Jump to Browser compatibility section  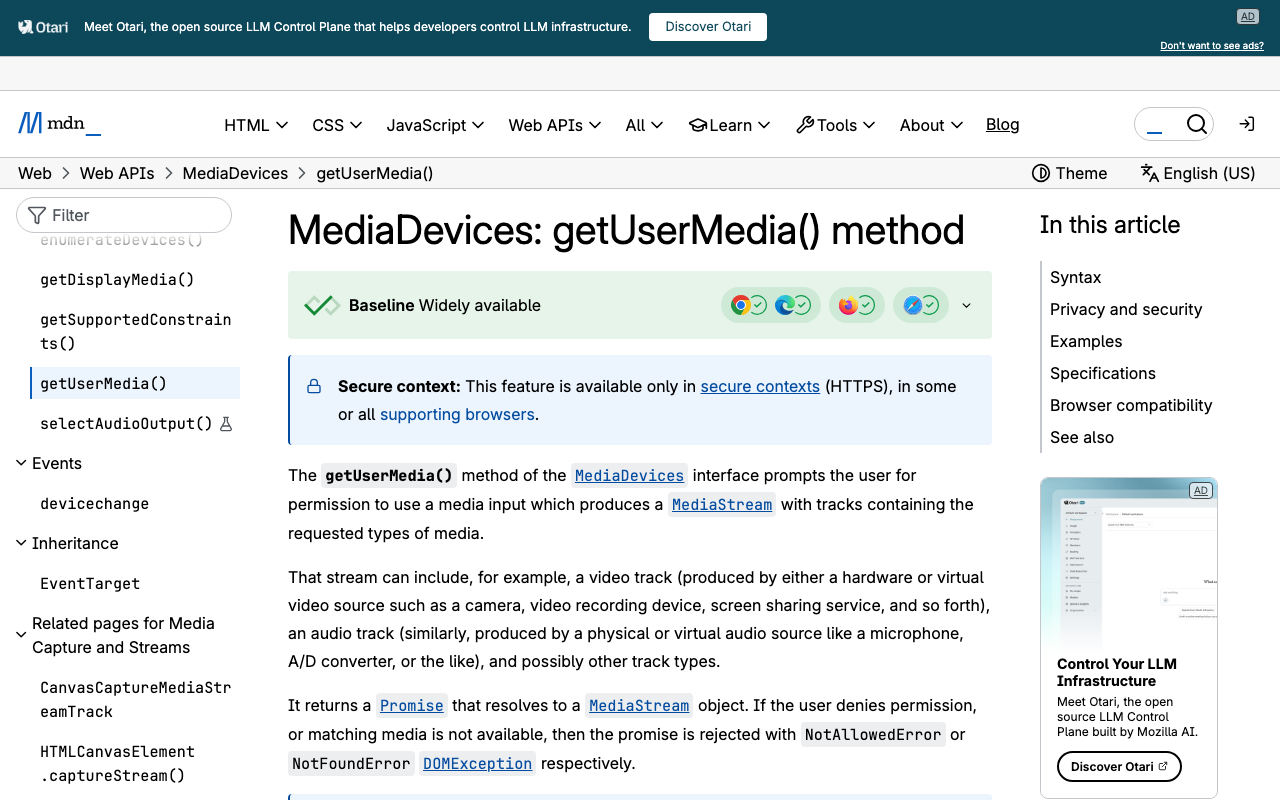1131,405
